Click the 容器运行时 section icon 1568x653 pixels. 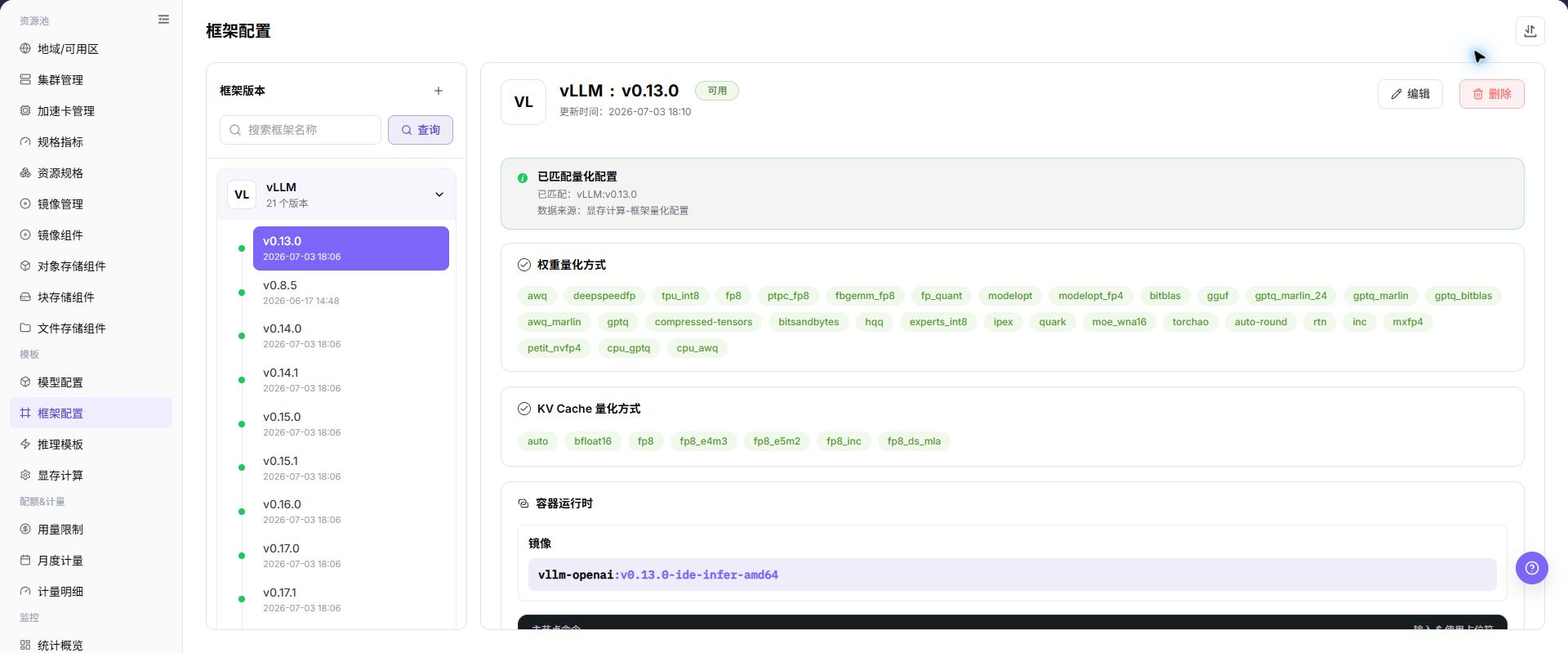coord(523,503)
